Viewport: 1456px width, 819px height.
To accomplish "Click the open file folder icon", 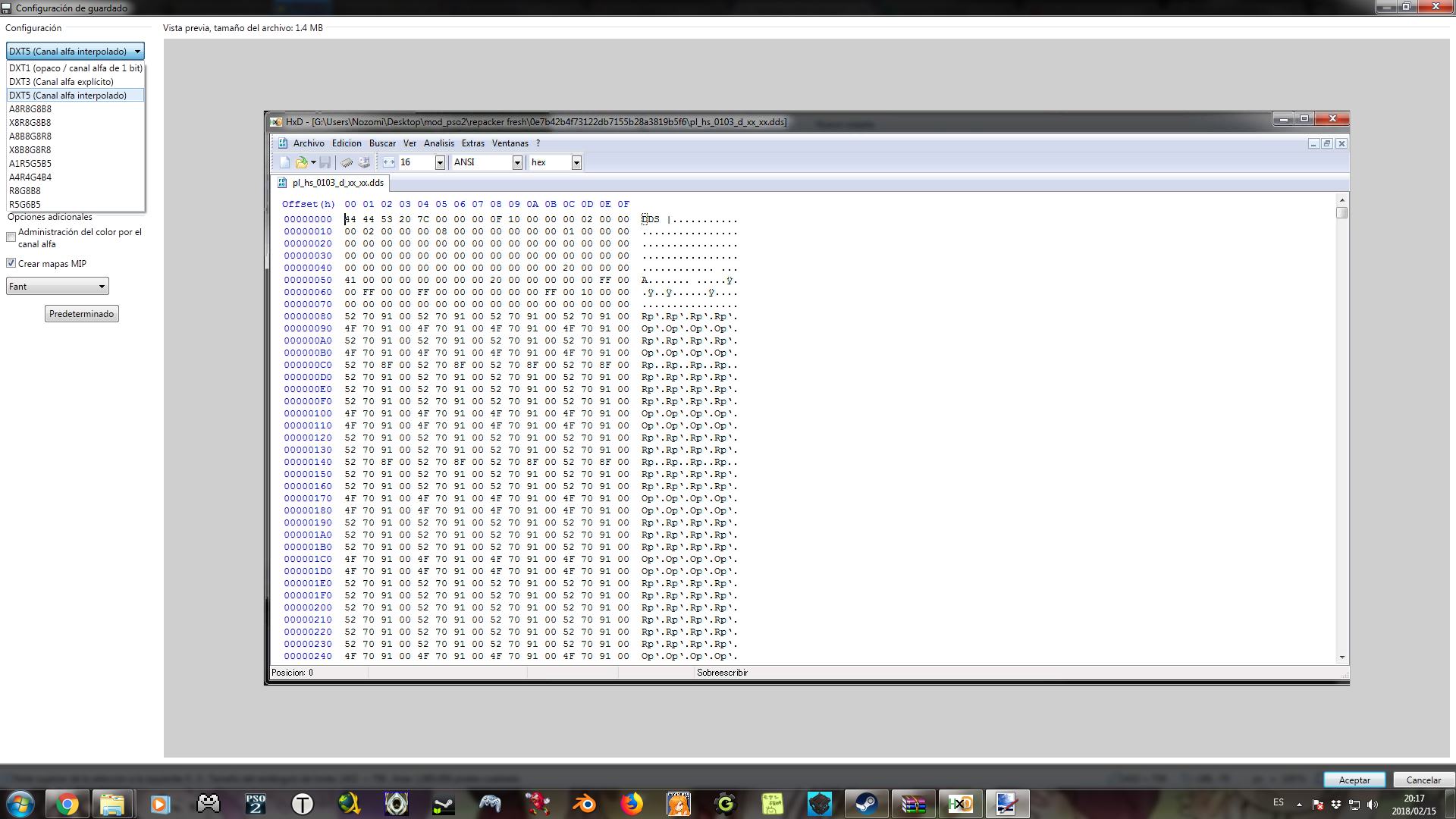I will point(301,162).
